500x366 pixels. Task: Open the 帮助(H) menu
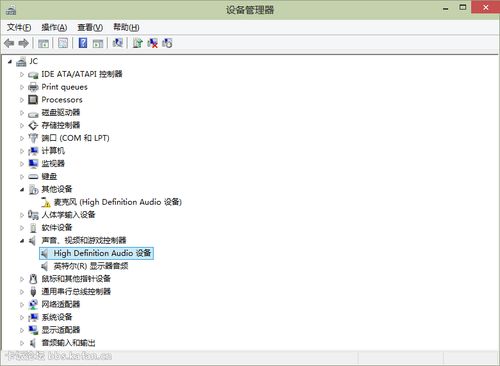[x=126, y=27]
